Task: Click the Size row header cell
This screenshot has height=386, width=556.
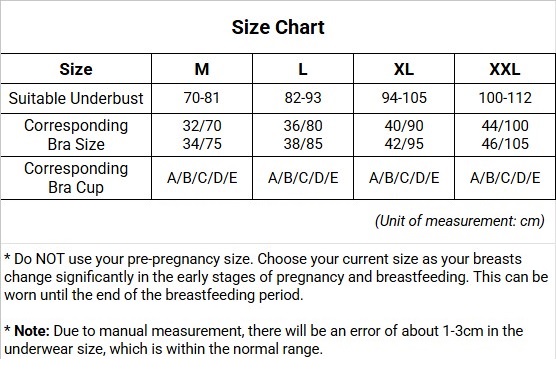Action: (x=76, y=69)
